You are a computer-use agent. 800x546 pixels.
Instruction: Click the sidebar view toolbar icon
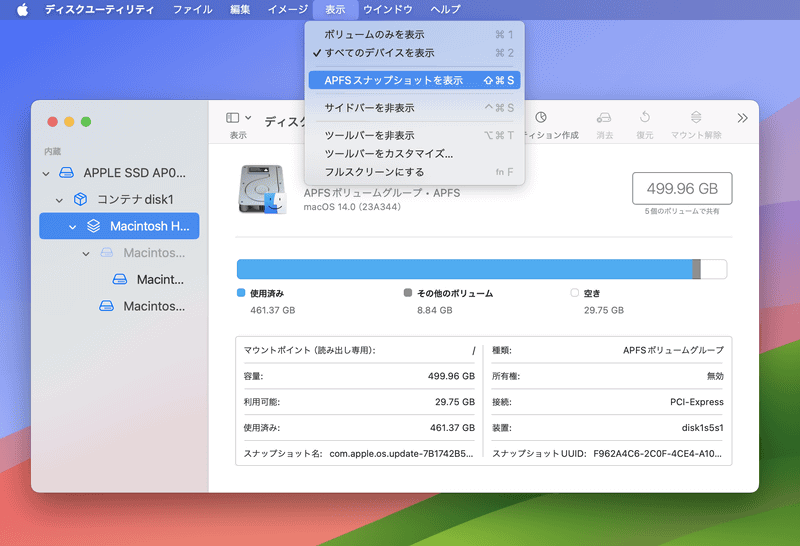[233, 118]
